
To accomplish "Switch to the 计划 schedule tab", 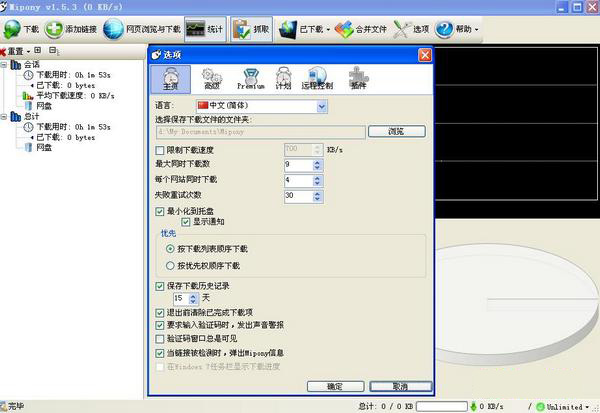I will [284, 79].
